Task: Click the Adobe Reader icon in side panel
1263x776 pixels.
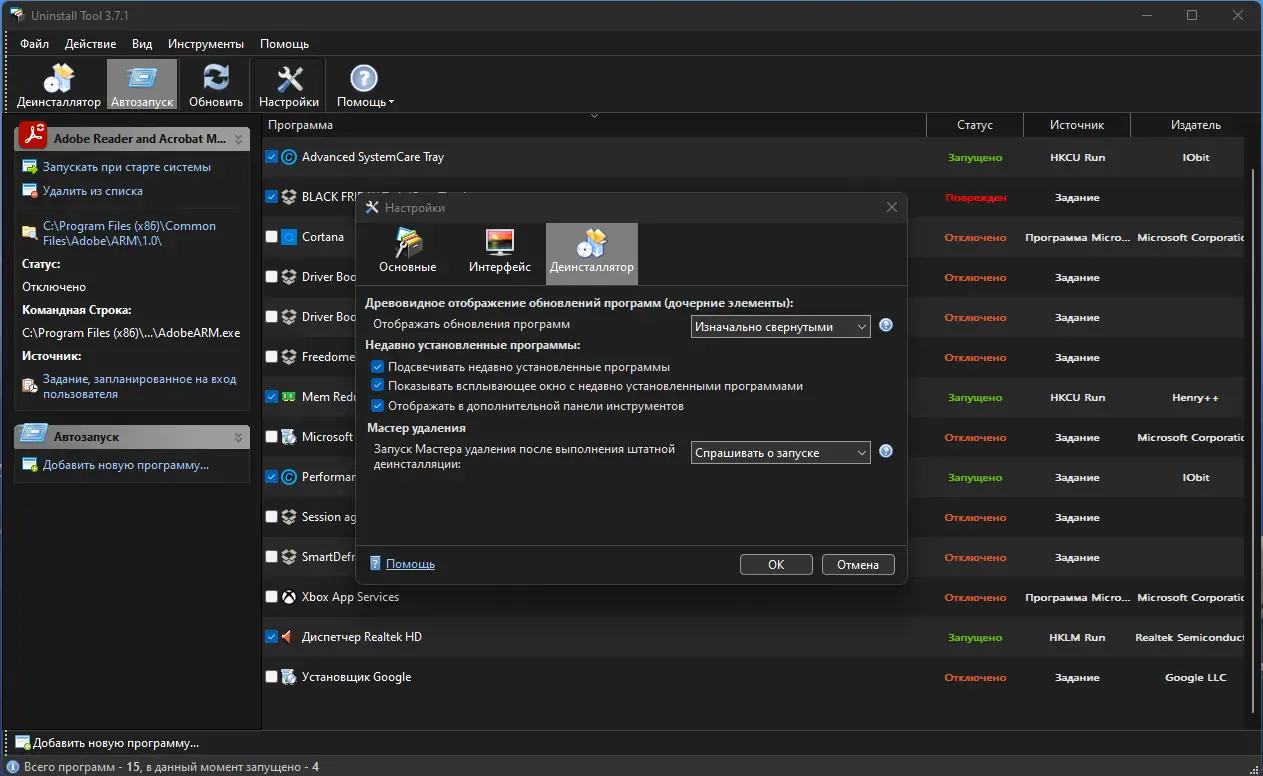Action: pos(34,136)
